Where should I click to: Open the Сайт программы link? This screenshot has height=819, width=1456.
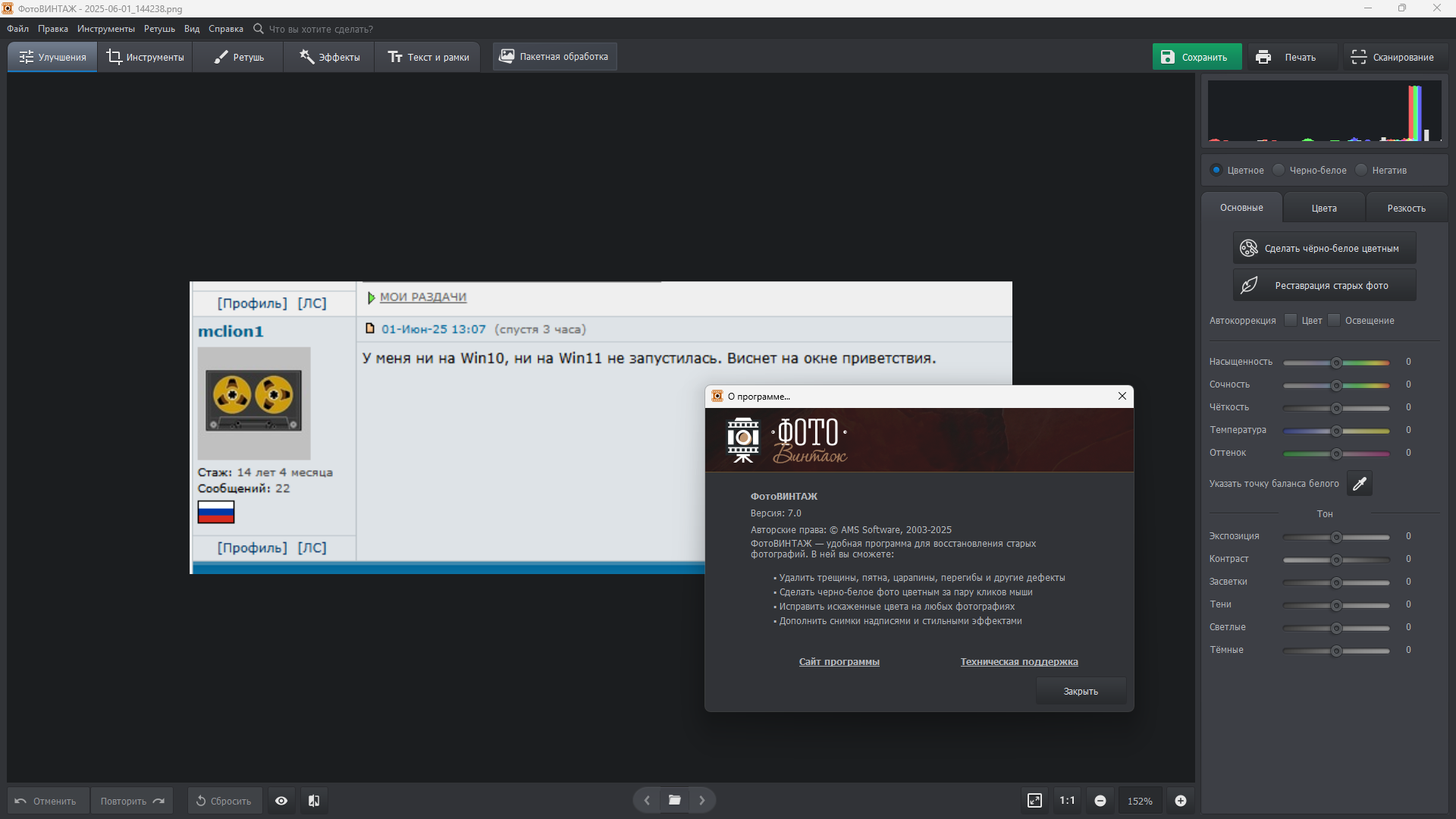[839, 661]
